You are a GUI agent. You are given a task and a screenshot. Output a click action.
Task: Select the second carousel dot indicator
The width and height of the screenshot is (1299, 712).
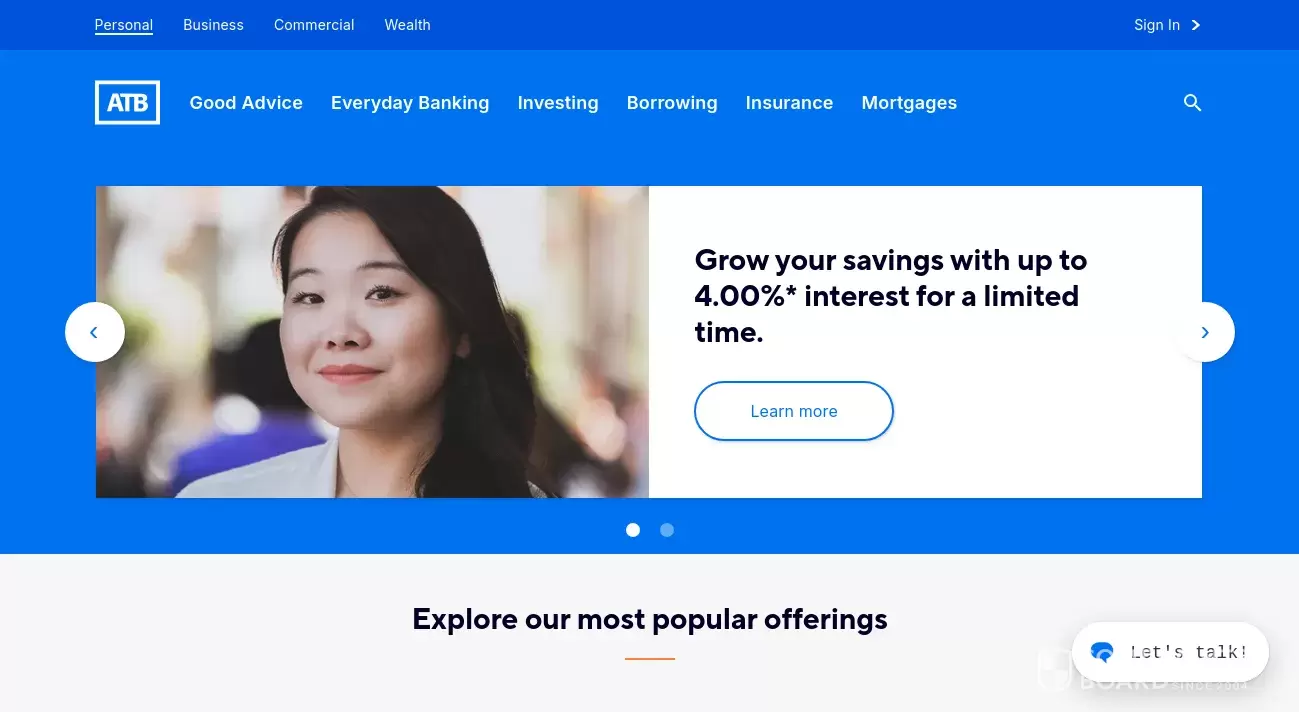[x=667, y=530]
